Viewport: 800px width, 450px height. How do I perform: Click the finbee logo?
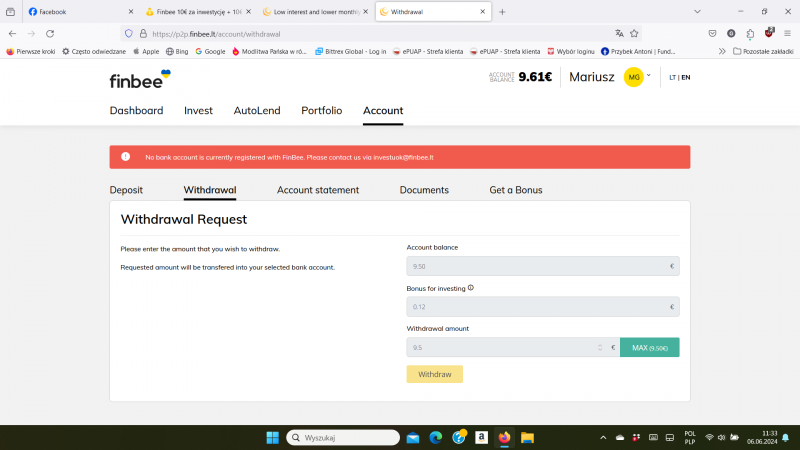139,78
